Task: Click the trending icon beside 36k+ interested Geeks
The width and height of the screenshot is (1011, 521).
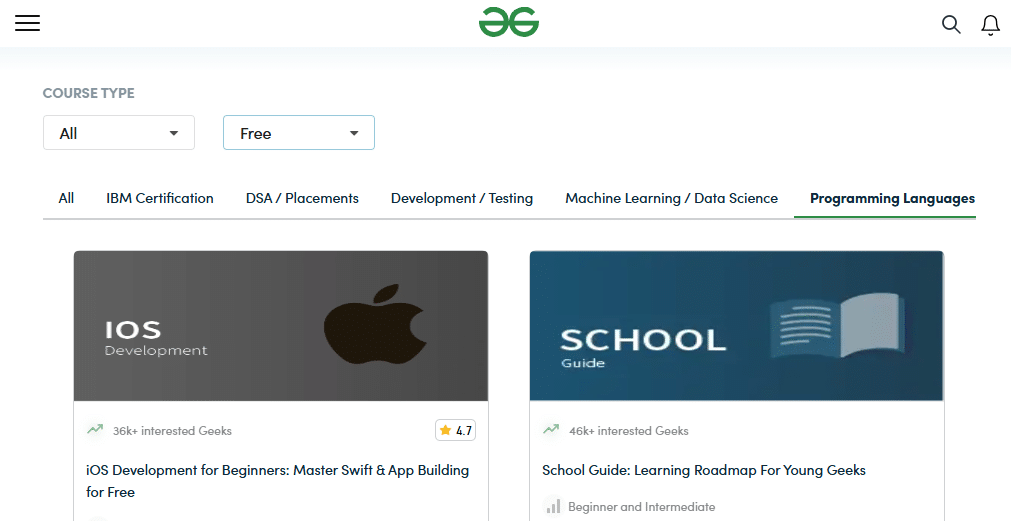Action: coord(95,429)
